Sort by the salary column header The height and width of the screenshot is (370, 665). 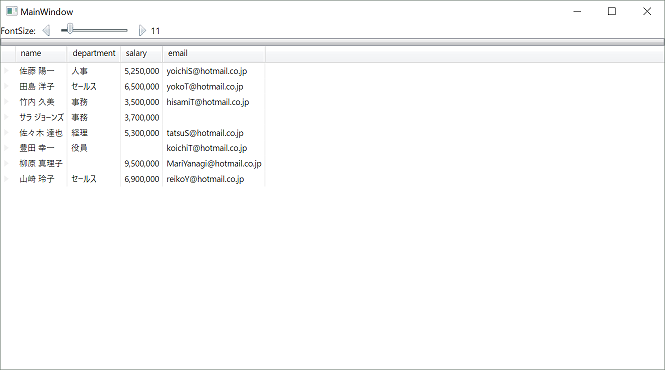pos(142,53)
